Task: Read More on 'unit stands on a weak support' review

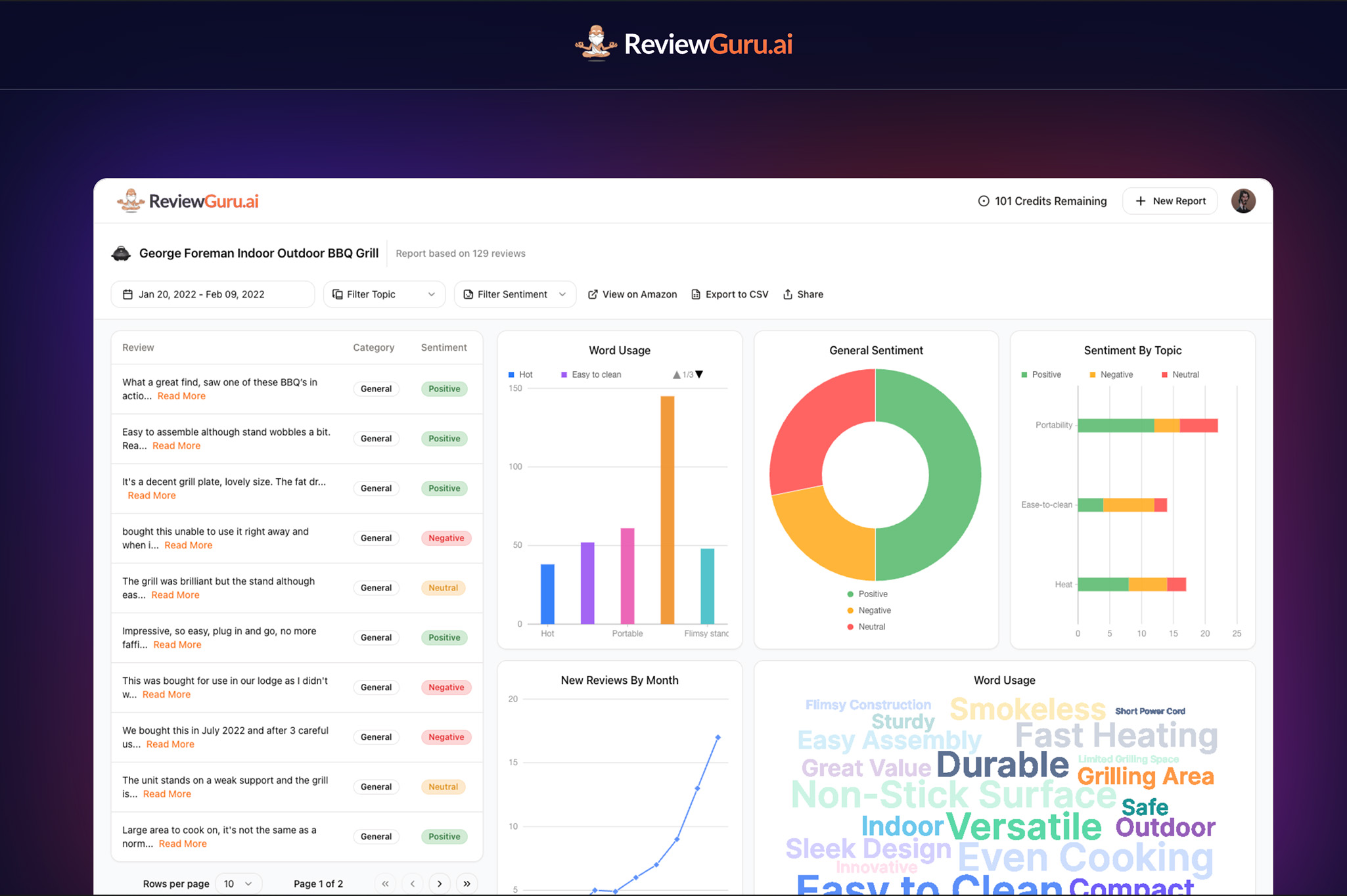Action: pyautogui.click(x=167, y=794)
